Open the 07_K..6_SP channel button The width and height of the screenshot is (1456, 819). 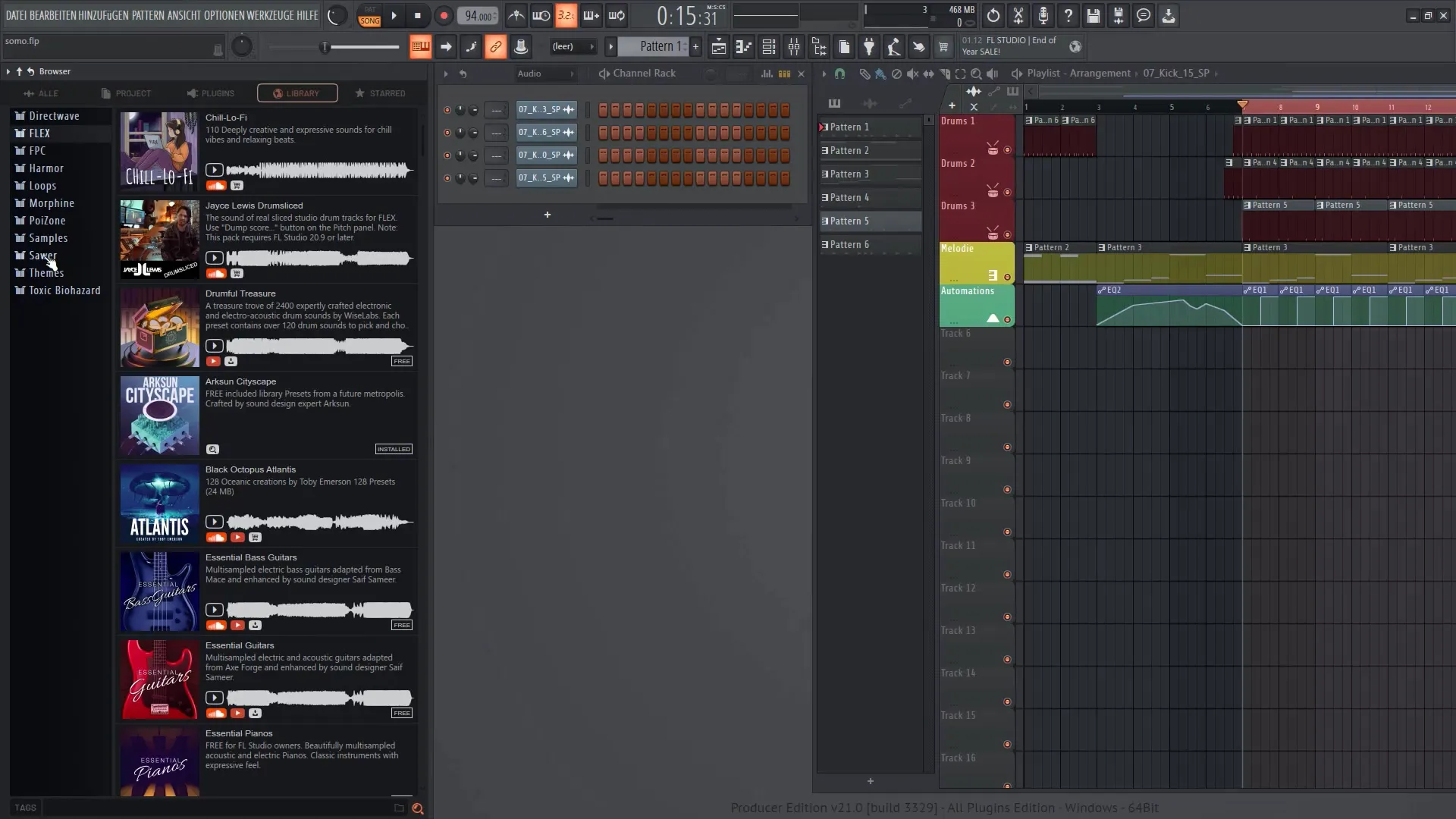pos(546,133)
